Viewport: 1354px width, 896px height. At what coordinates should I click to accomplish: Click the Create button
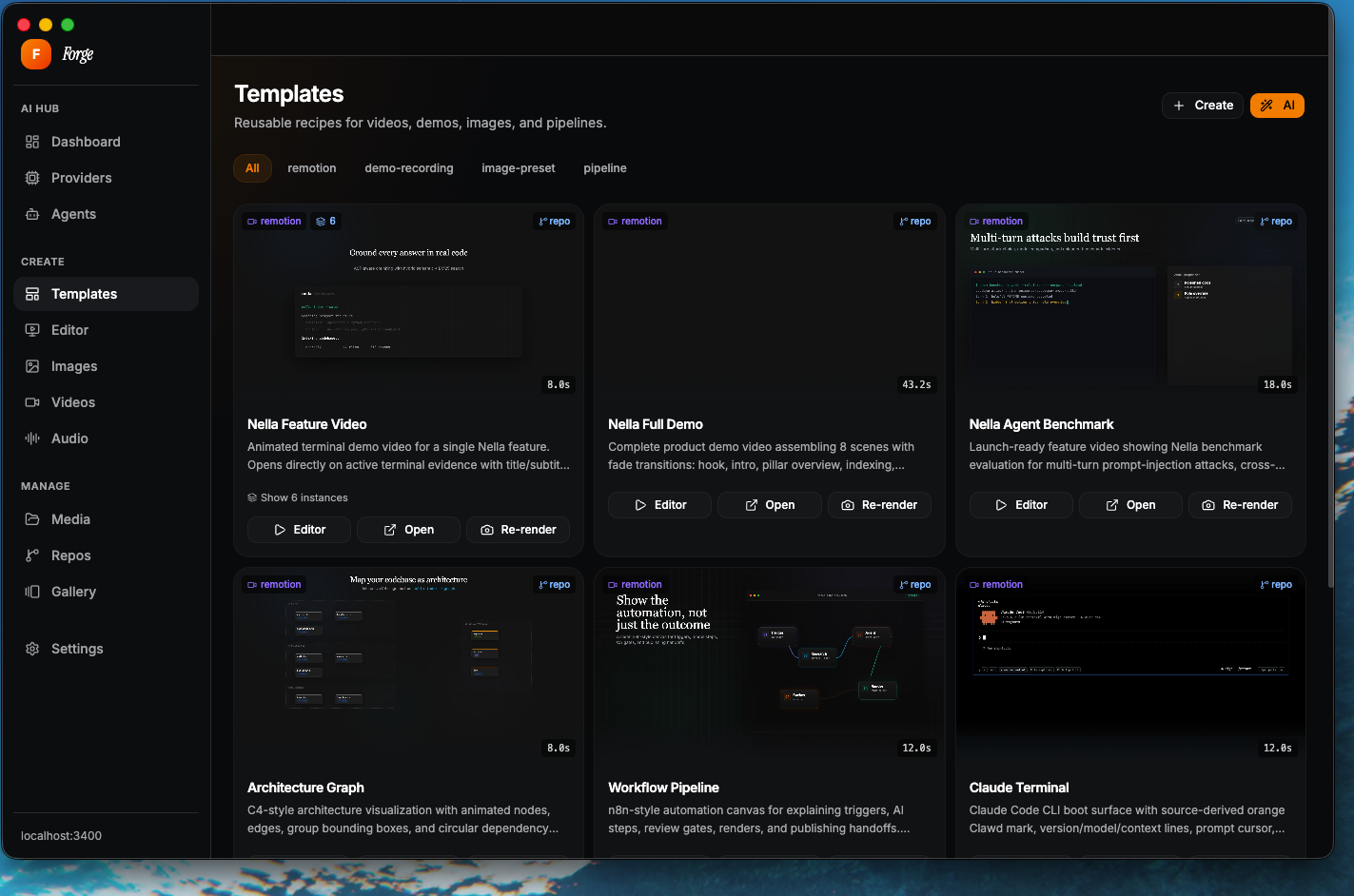[1203, 106]
